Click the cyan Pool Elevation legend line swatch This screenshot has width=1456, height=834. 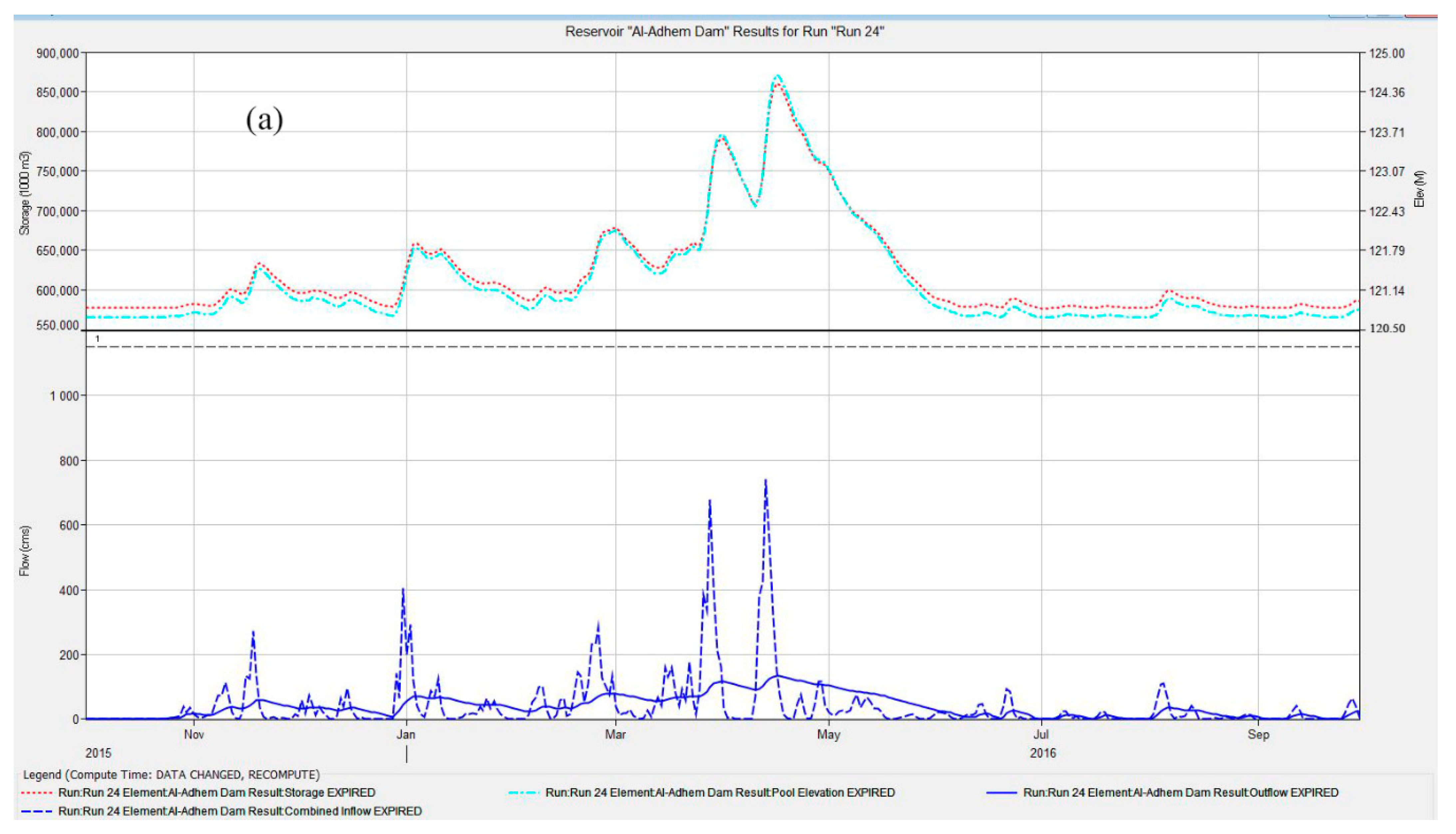click(524, 793)
